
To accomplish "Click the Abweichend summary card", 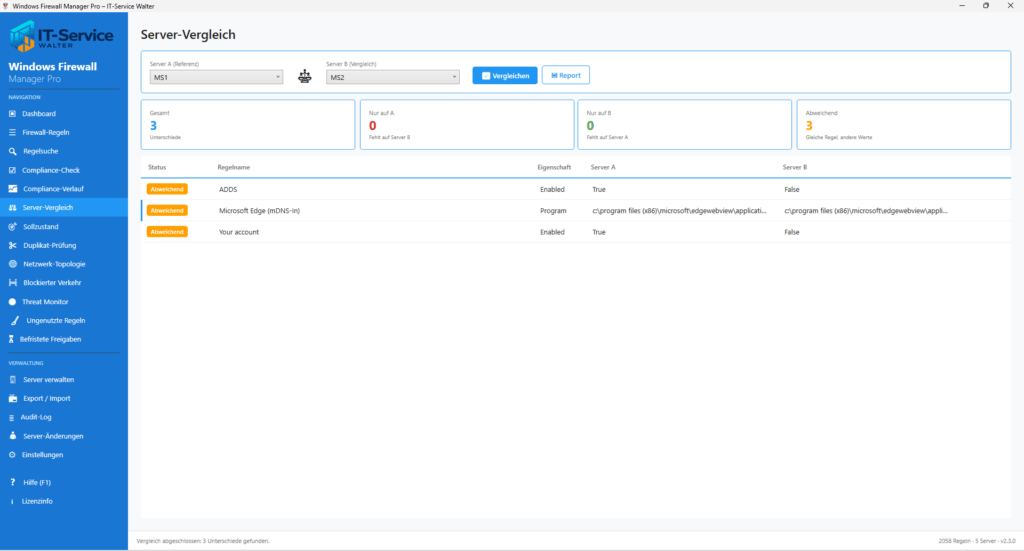I will point(904,125).
